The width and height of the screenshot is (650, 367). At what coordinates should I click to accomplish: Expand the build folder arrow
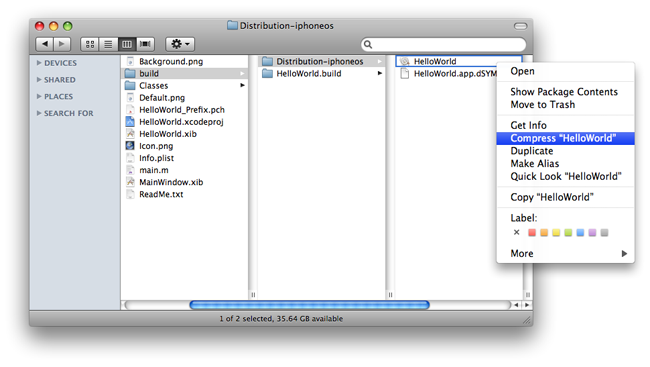click(243, 73)
